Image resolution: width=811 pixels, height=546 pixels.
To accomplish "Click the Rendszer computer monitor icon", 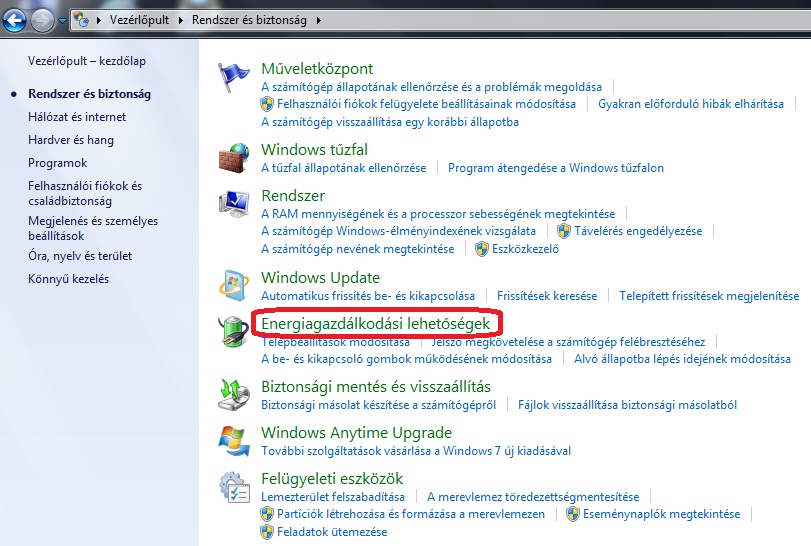I will 234,203.
